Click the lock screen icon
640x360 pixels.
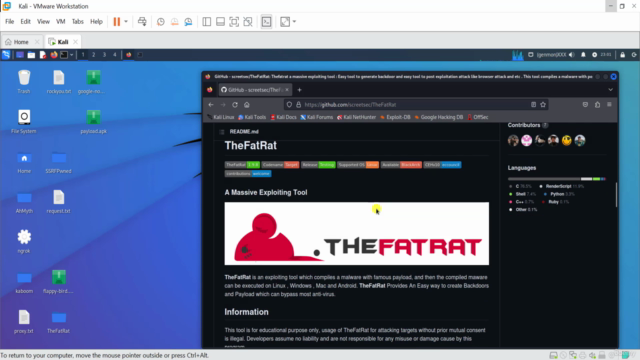click(622, 55)
